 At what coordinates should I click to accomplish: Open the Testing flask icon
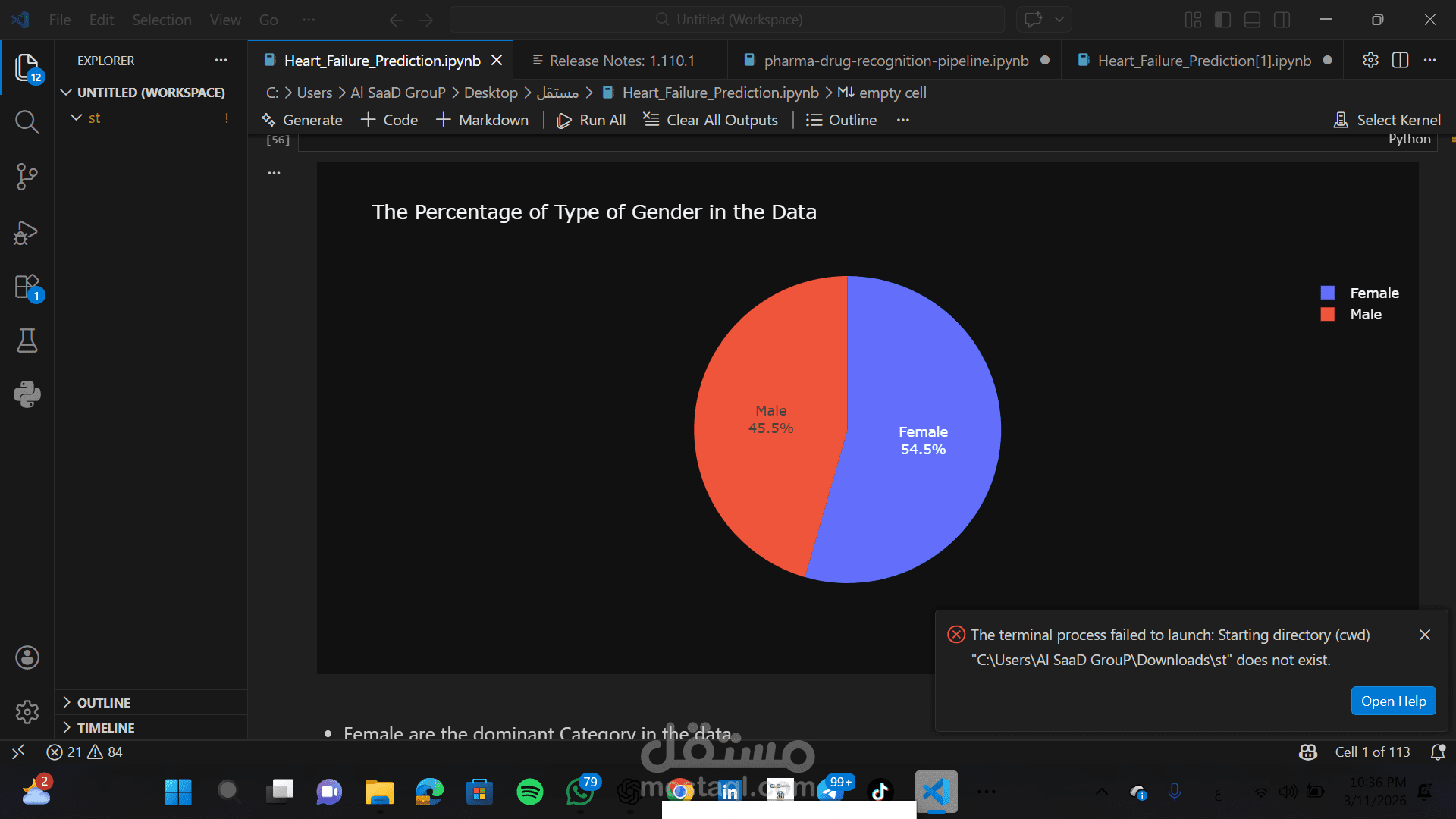tap(27, 340)
